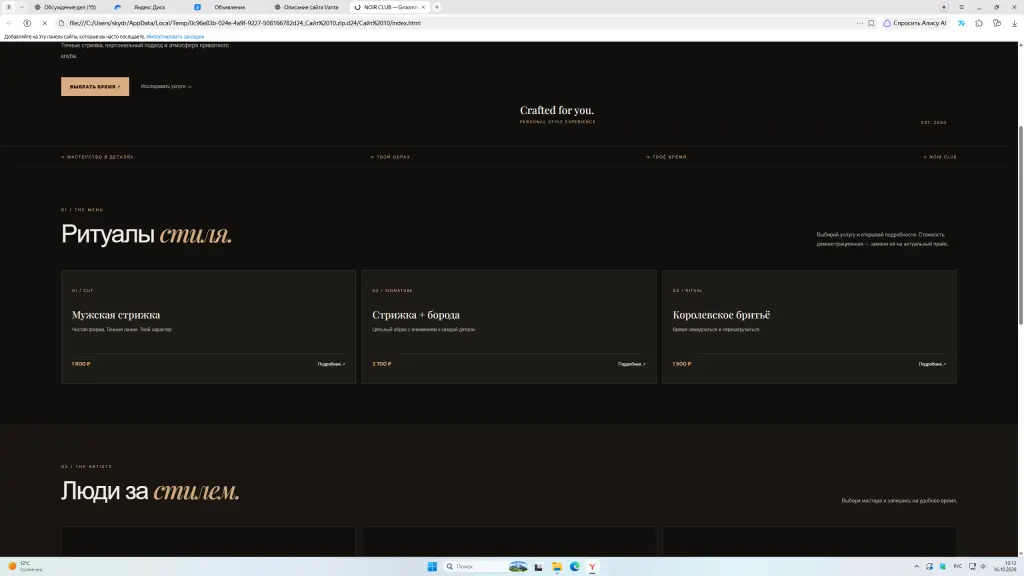Switch to Yandex Browser on the taskbar

tap(592, 566)
